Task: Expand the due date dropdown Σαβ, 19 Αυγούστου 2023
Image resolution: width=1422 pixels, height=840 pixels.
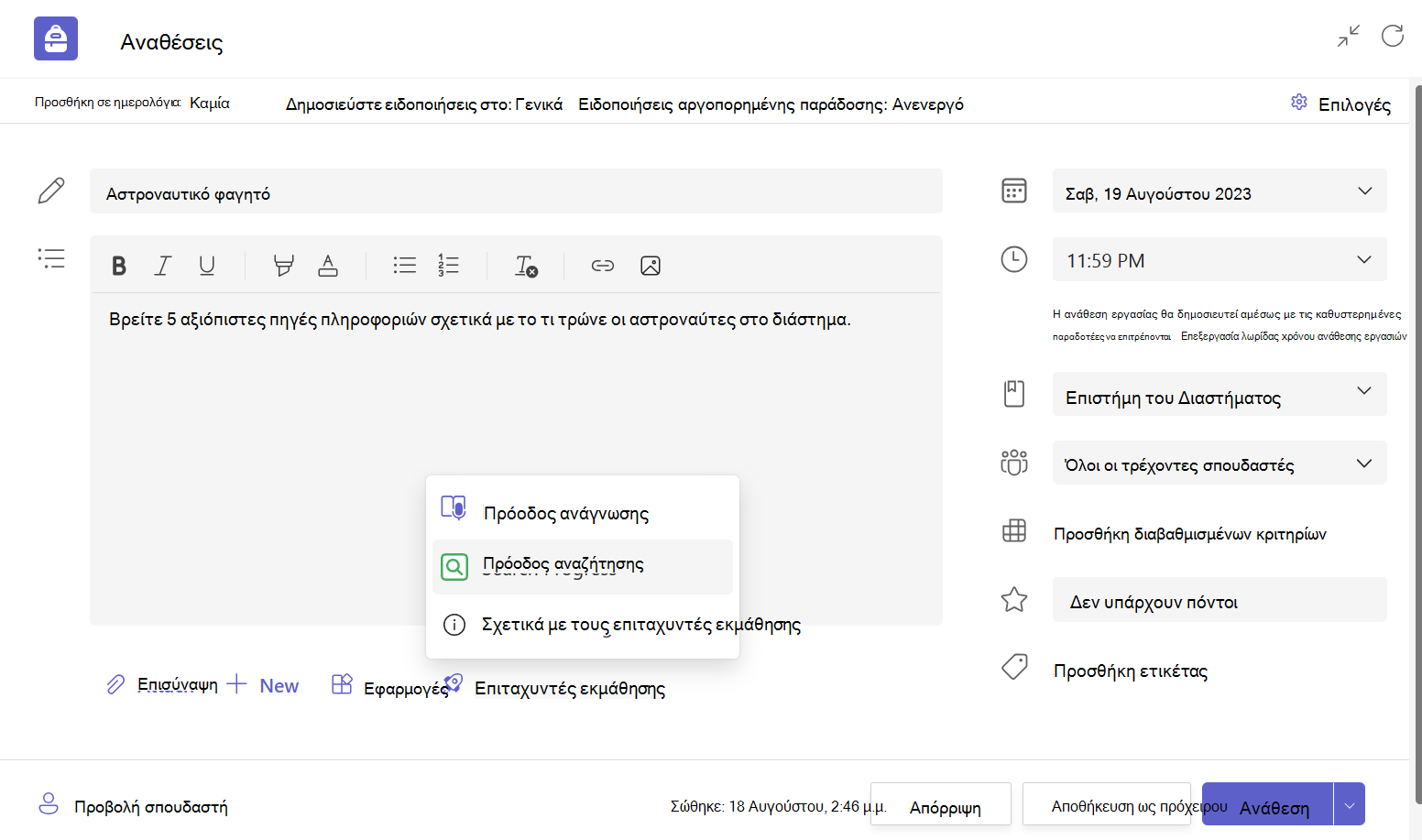Action: coord(1220,191)
